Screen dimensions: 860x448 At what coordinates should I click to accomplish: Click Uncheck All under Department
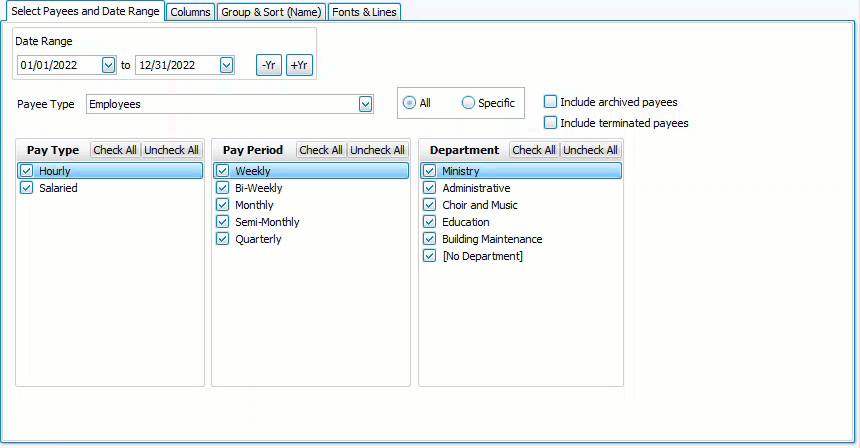[590, 150]
